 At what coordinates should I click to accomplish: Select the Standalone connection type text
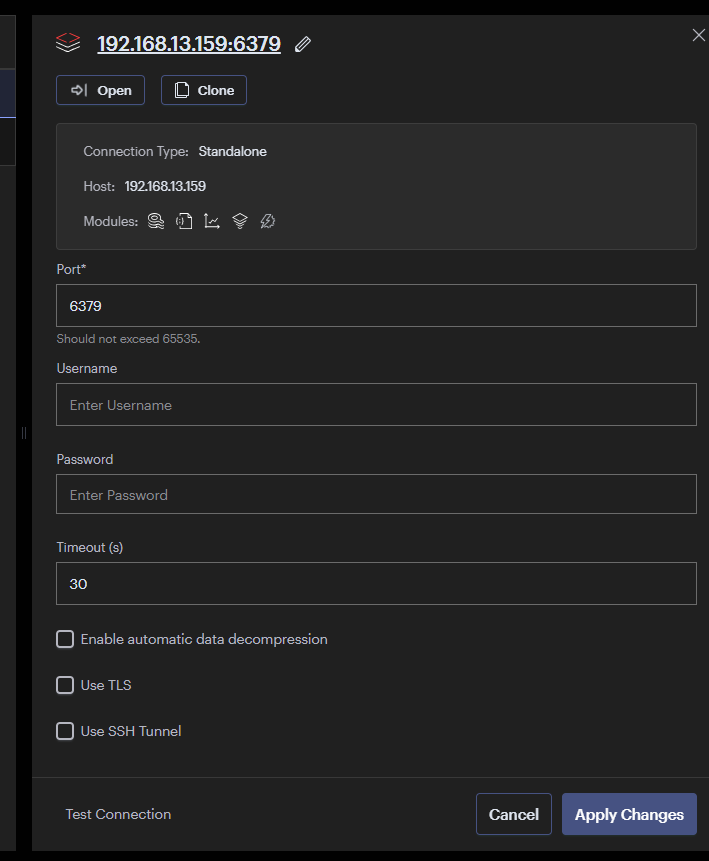point(232,152)
